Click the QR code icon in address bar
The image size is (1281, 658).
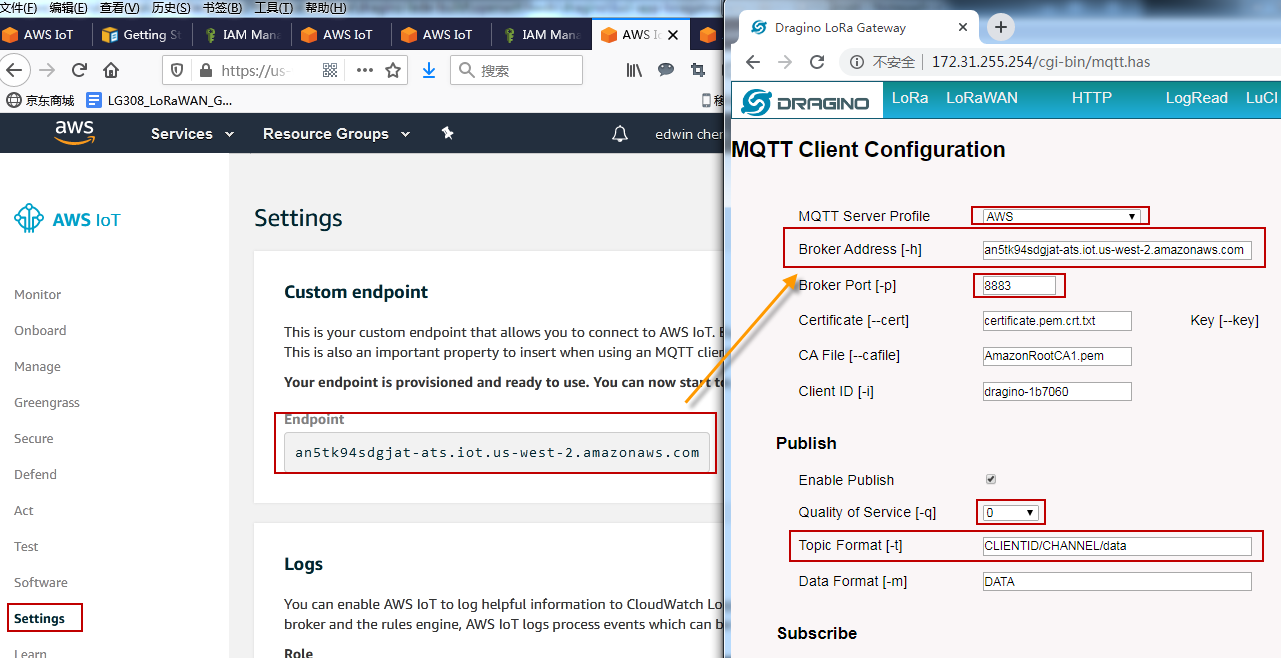point(330,70)
